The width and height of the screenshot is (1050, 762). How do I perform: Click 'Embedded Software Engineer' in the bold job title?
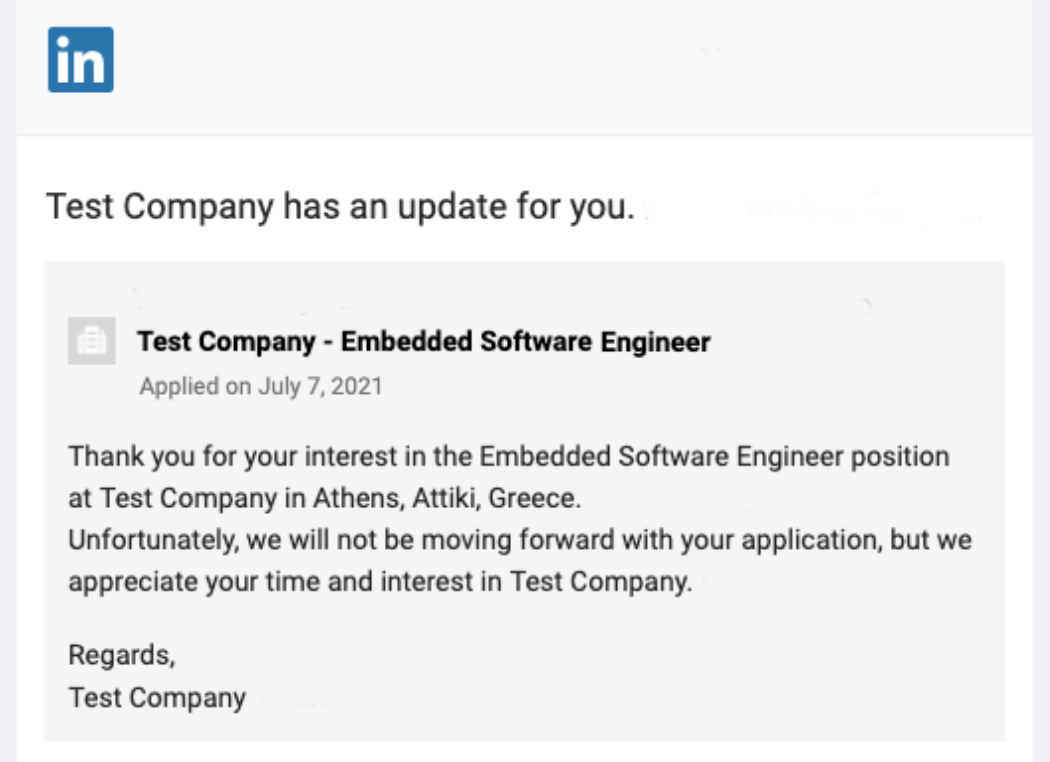tap(526, 341)
